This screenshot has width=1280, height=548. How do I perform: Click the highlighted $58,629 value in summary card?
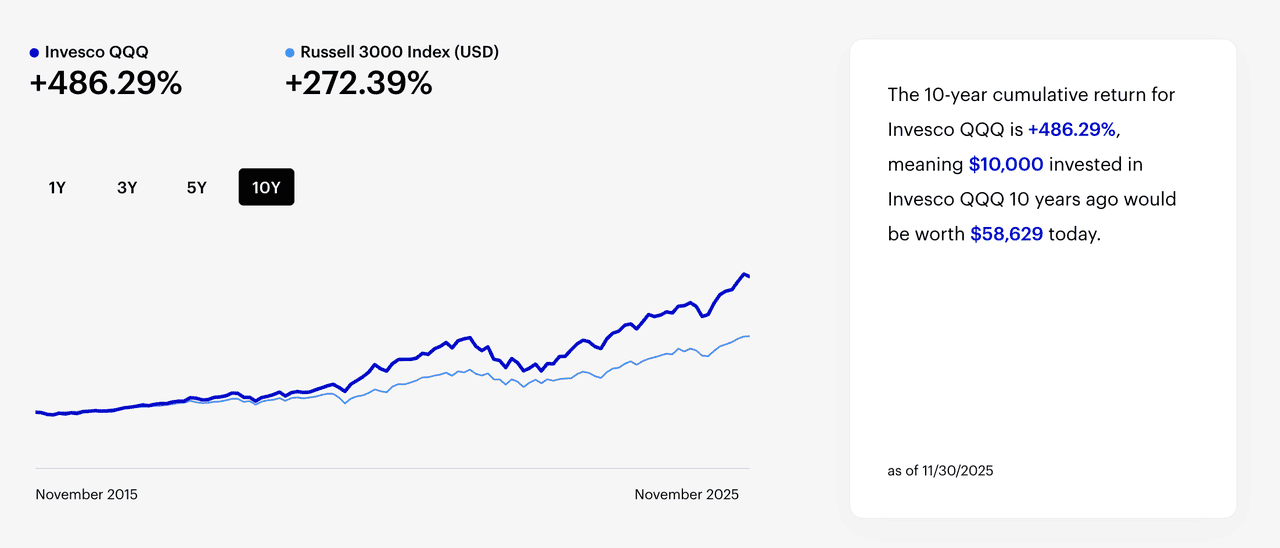[1006, 234]
